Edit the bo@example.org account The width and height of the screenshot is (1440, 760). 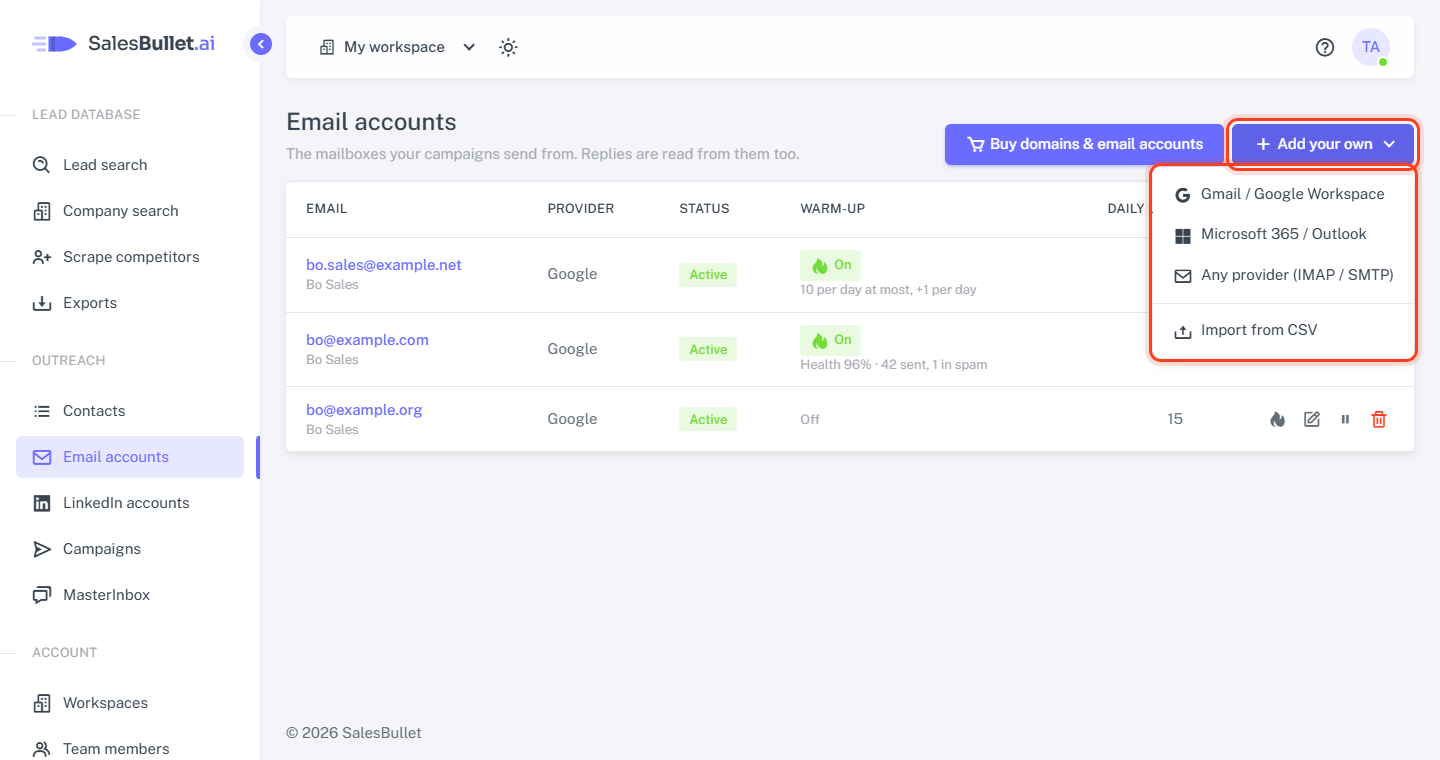tap(1312, 419)
